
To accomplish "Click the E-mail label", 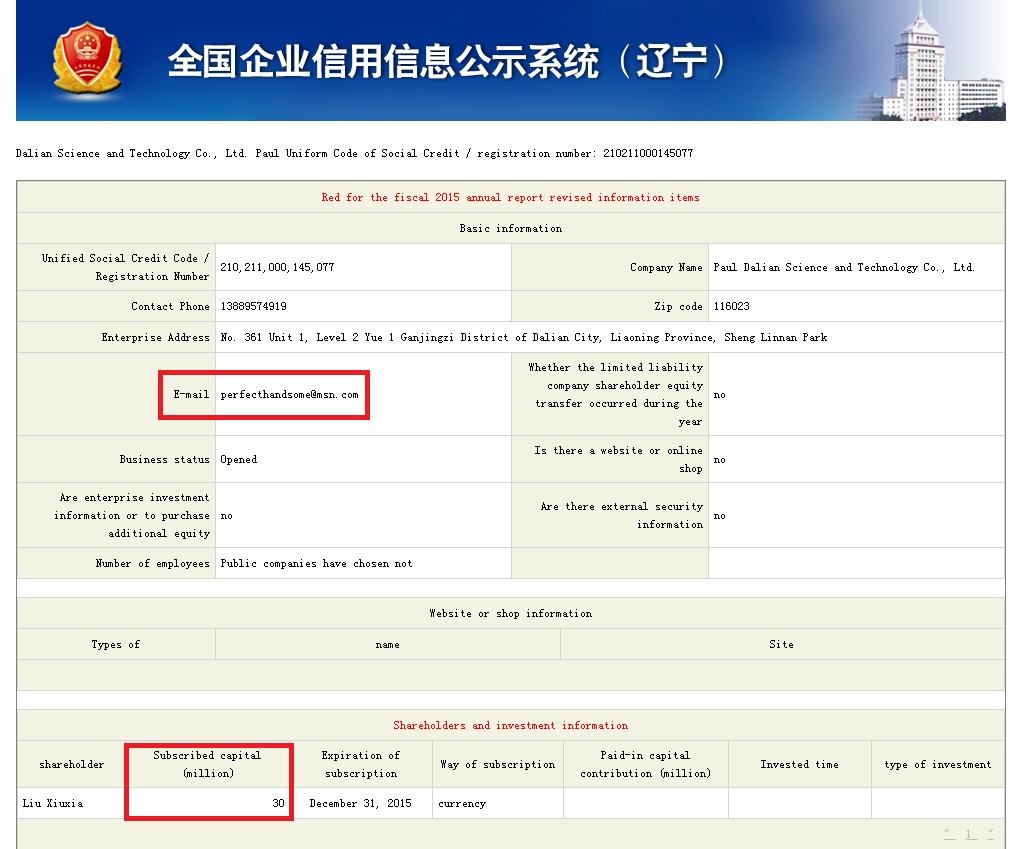I will tap(191, 395).
